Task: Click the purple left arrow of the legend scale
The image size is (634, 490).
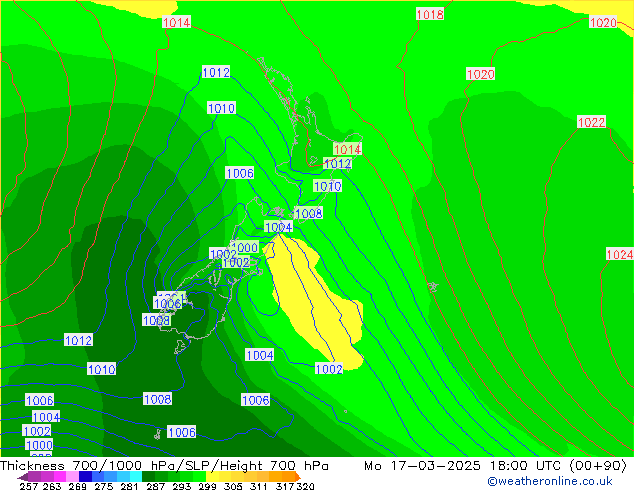Action: tap(23, 477)
